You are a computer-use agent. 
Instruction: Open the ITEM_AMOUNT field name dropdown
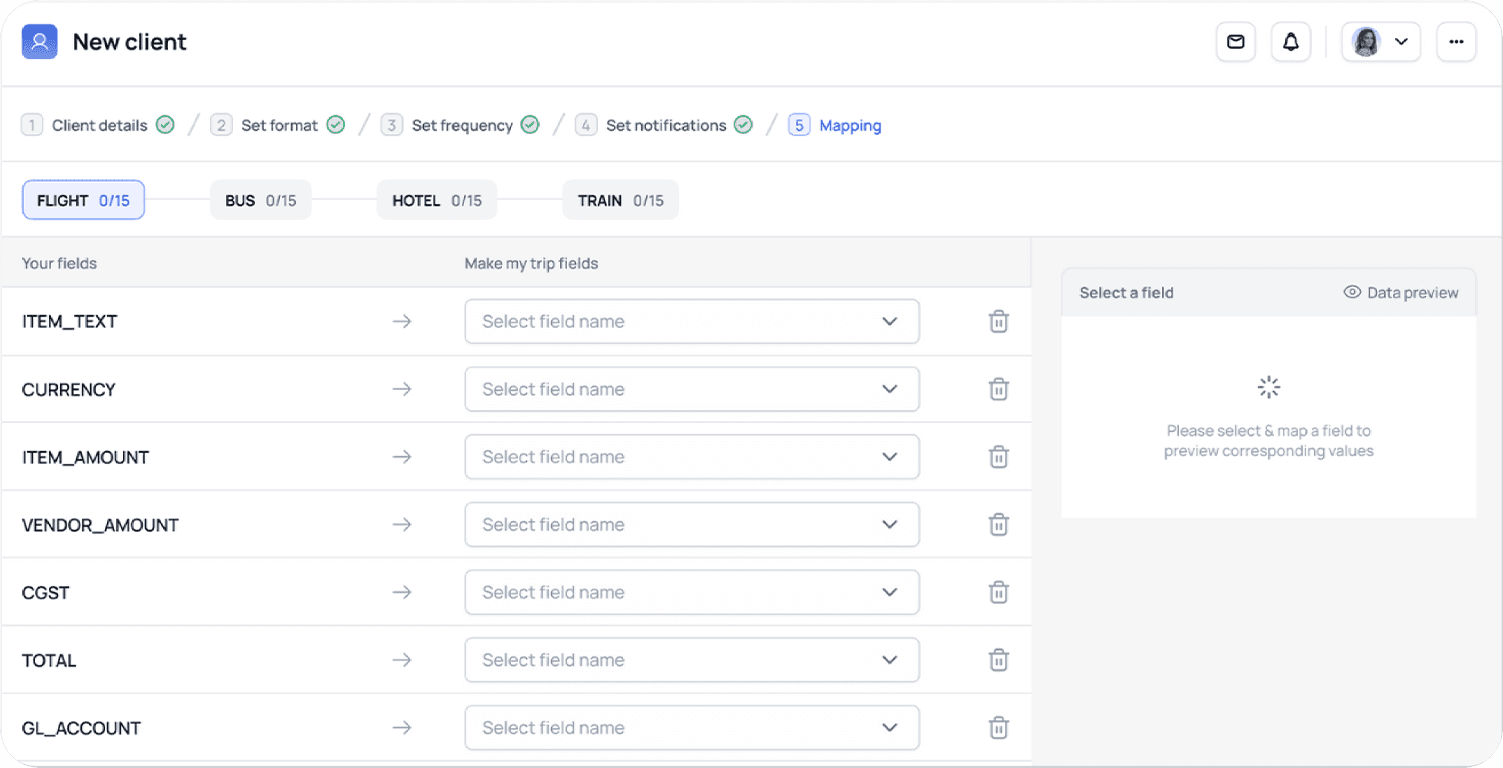[x=691, y=457]
